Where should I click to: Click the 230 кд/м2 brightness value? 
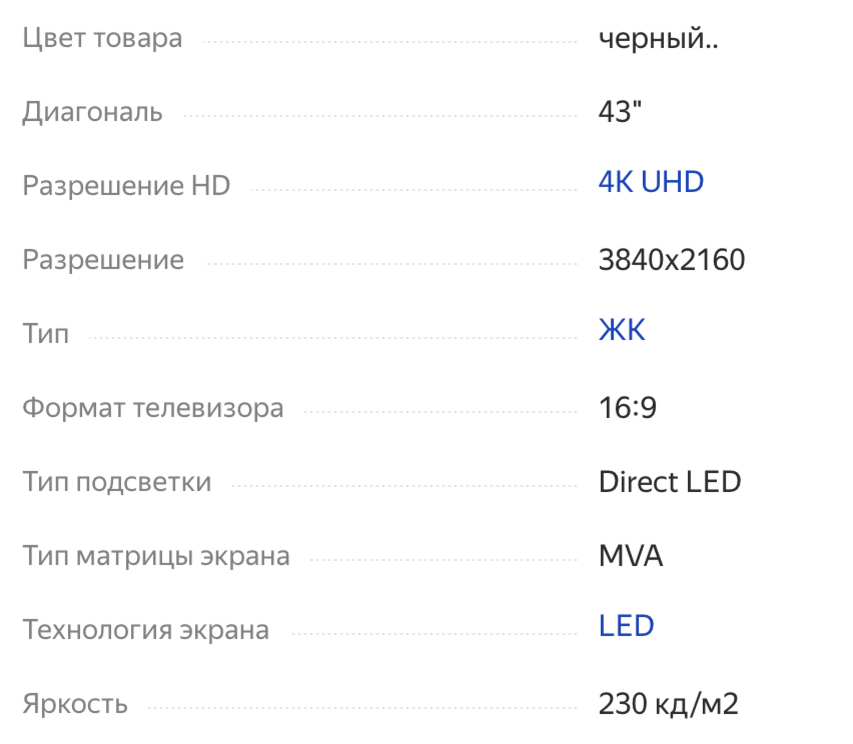point(668,704)
